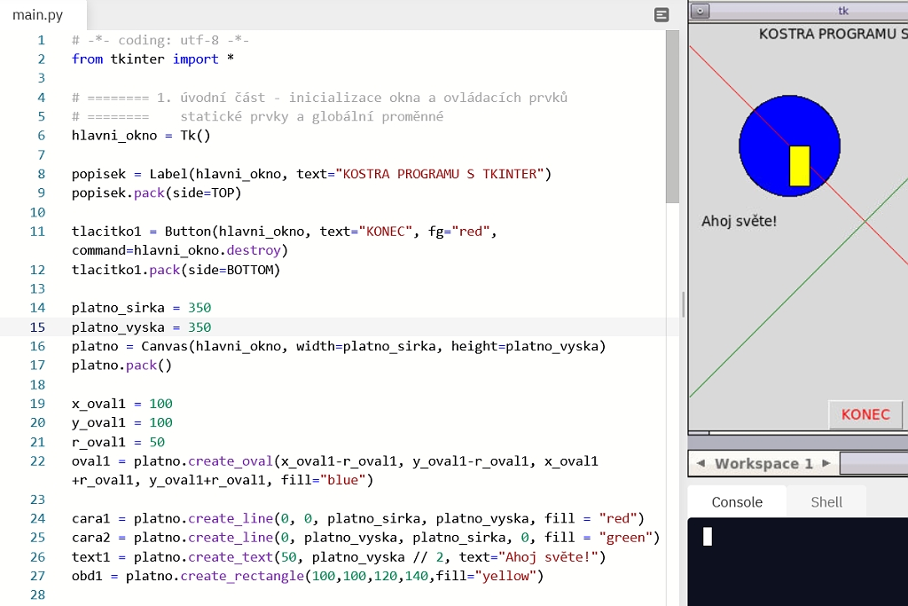The height and width of the screenshot is (606, 908).
Task: Place cursor at create_rectangle on line 27
Action: click(x=242, y=576)
